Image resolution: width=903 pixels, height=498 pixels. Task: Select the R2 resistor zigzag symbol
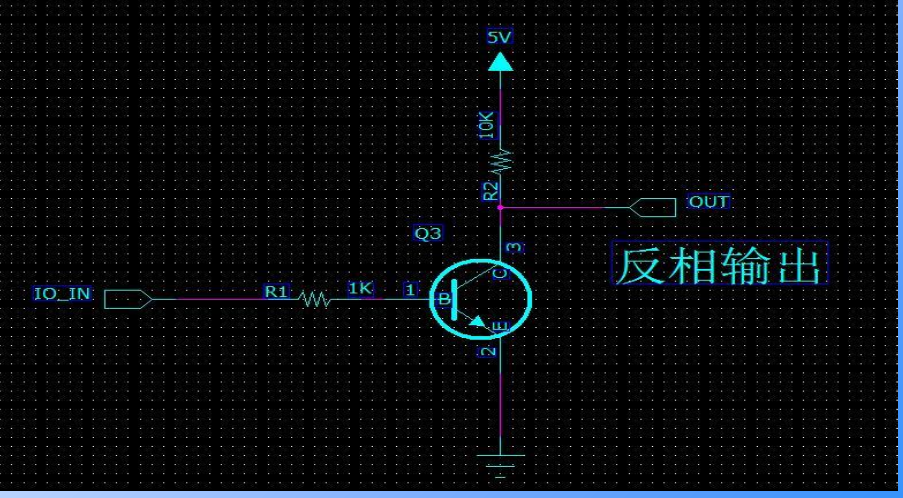coord(500,161)
